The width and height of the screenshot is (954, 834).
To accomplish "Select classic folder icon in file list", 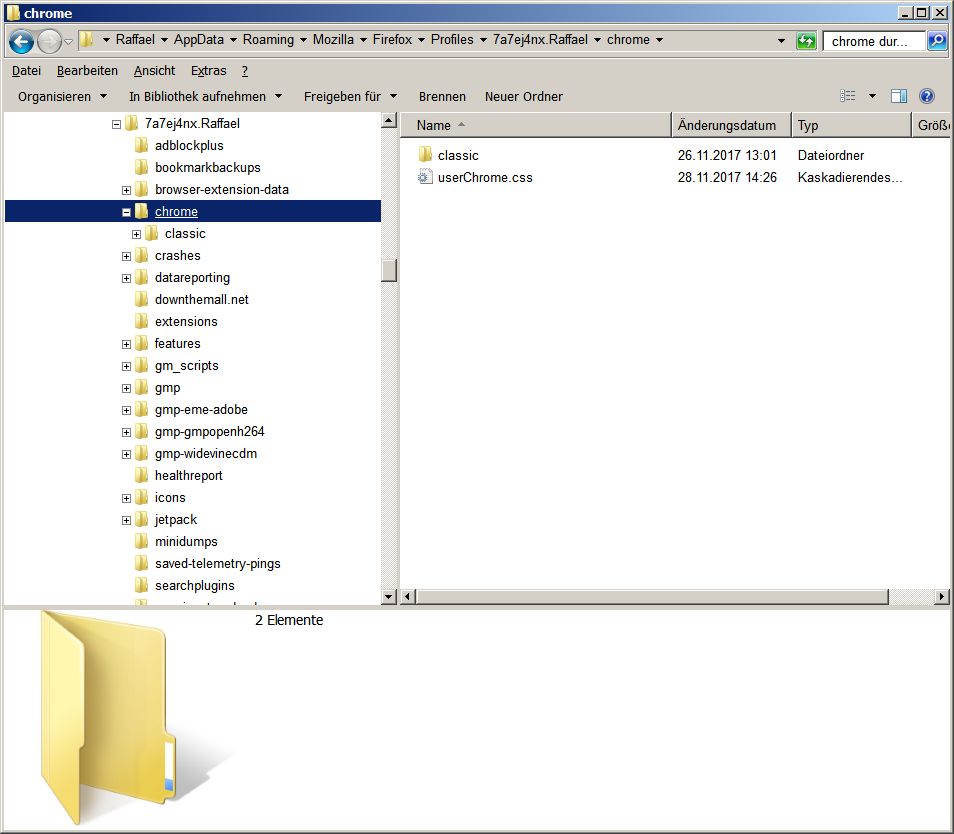I will pyautogui.click(x=425, y=155).
